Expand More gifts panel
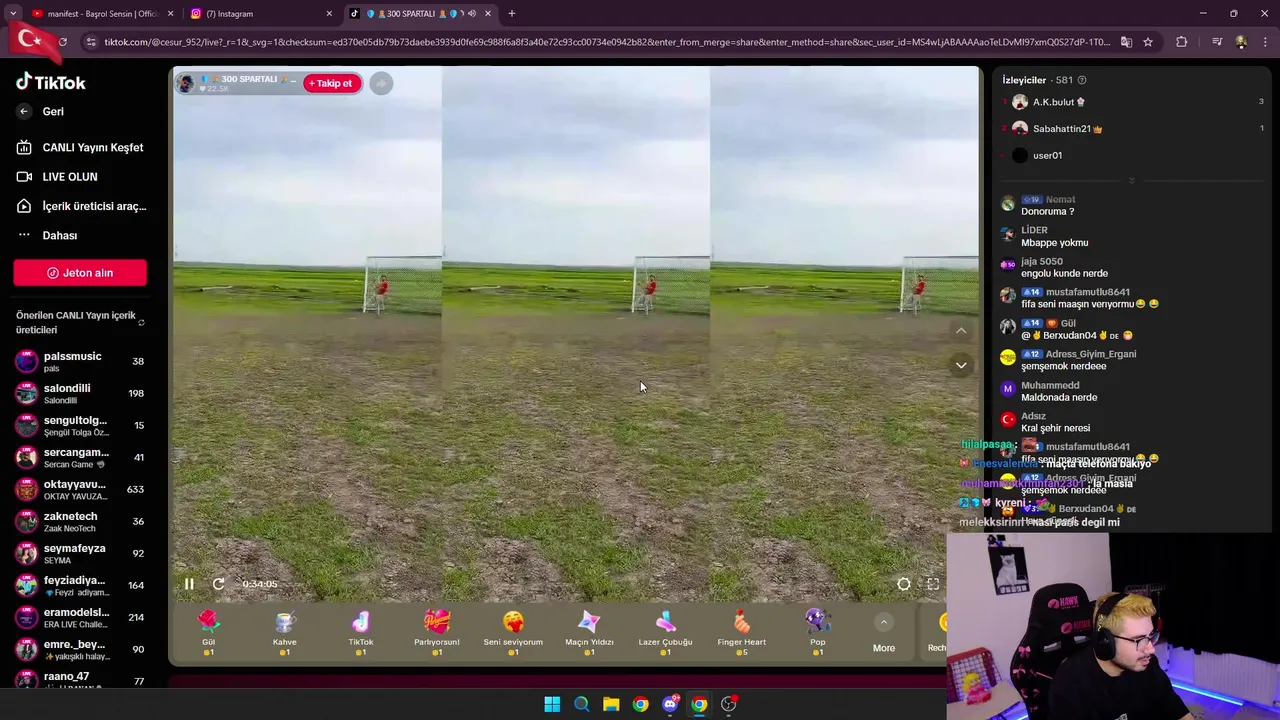The width and height of the screenshot is (1280, 720). tap(884, 634)
